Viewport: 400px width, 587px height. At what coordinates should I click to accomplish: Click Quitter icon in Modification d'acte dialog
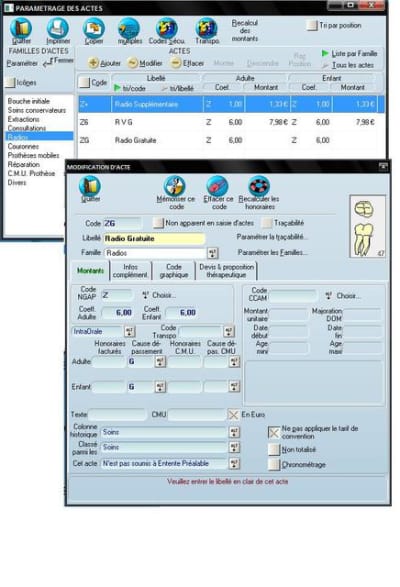tap(90, 186)
